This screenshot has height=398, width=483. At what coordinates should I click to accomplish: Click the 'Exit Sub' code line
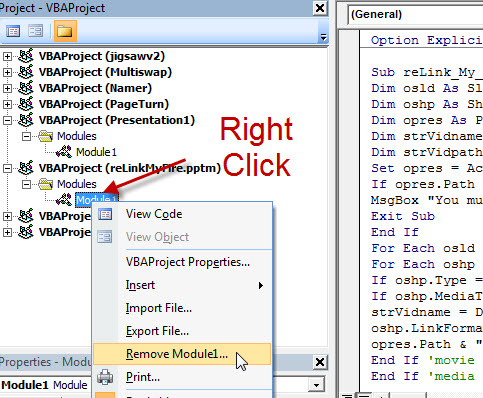(403, 216)
